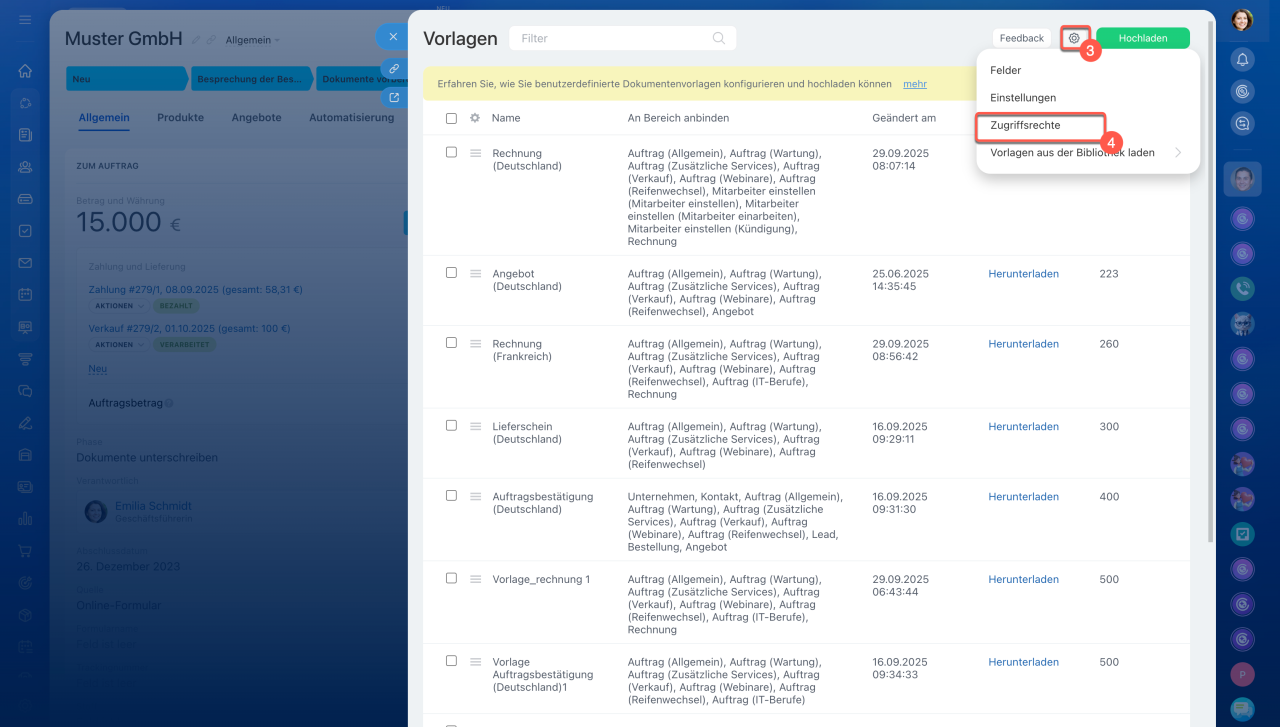
Task: Focus the Filter search field
Action: pyautogui.click(x=622, y=38)
